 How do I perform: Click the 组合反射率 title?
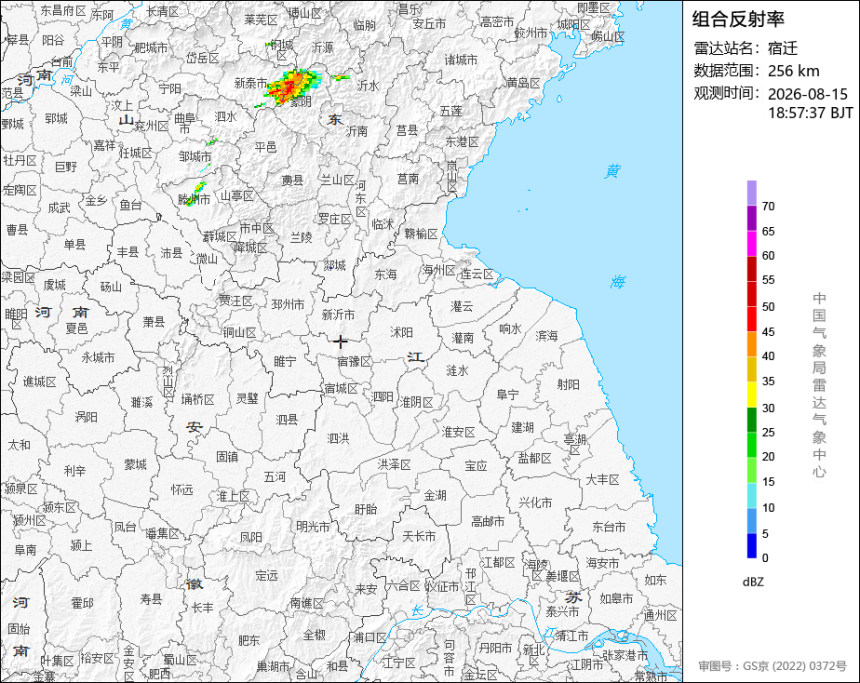click(738, 19)
